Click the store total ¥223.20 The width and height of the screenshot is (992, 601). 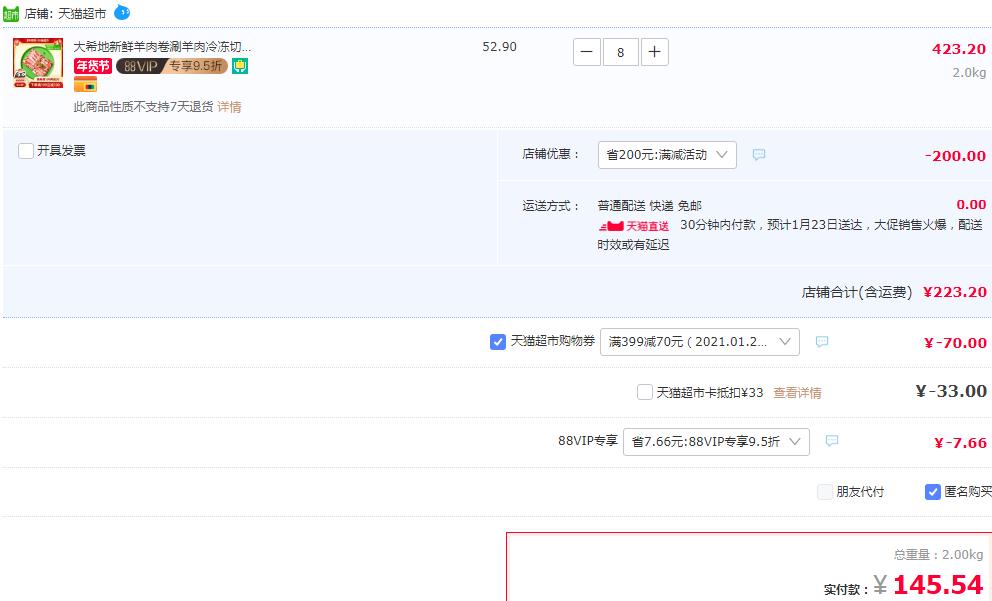point(955,292)
